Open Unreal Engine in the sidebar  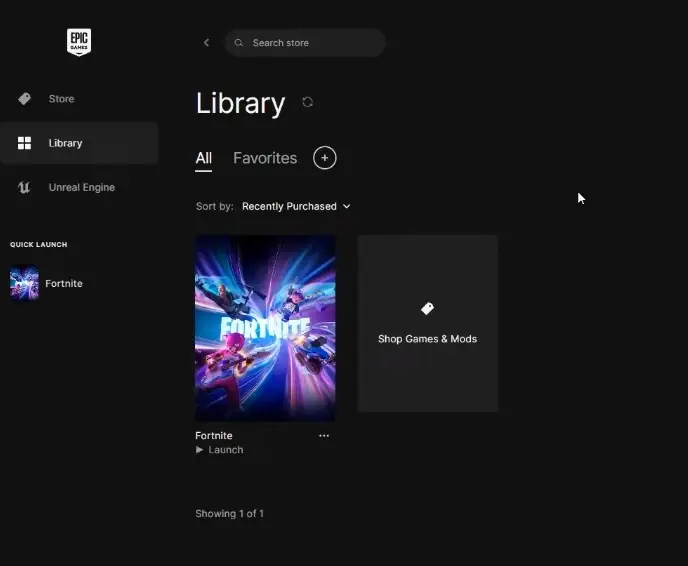coord(79,187)
